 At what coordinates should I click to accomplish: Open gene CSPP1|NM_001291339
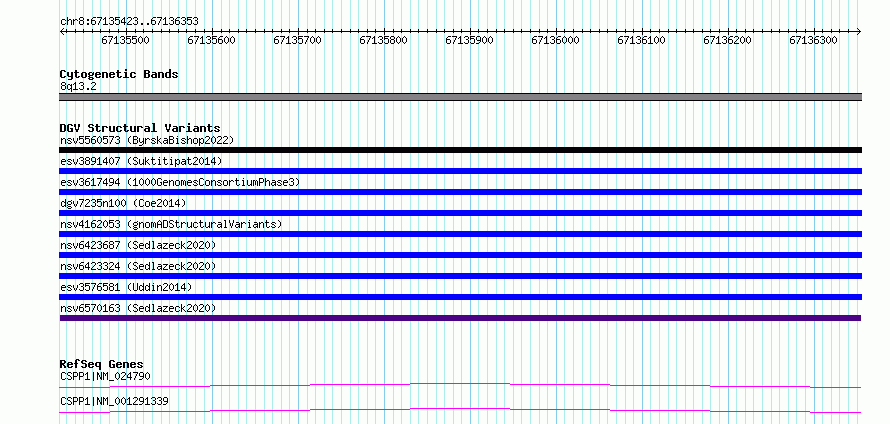pos(114,402)
